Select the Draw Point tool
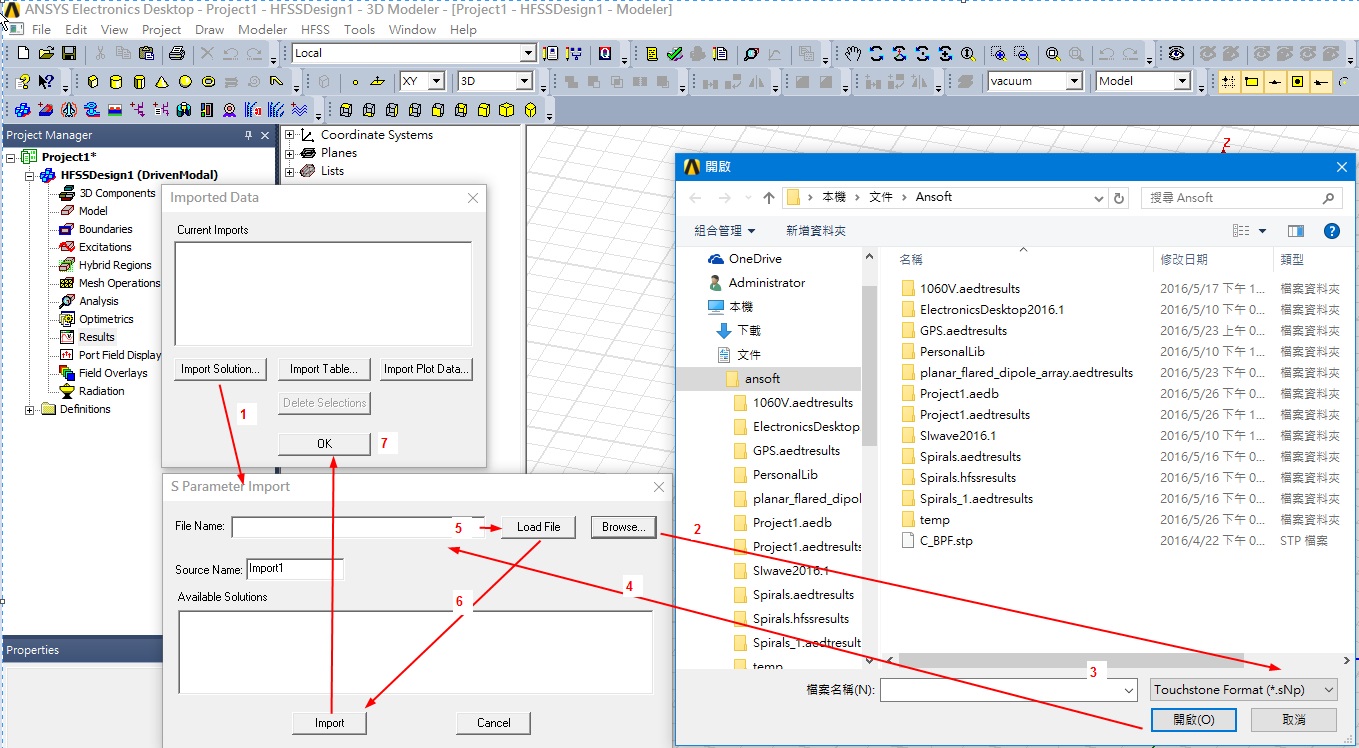Screen dimensions: 1359x748 point(355,81)
